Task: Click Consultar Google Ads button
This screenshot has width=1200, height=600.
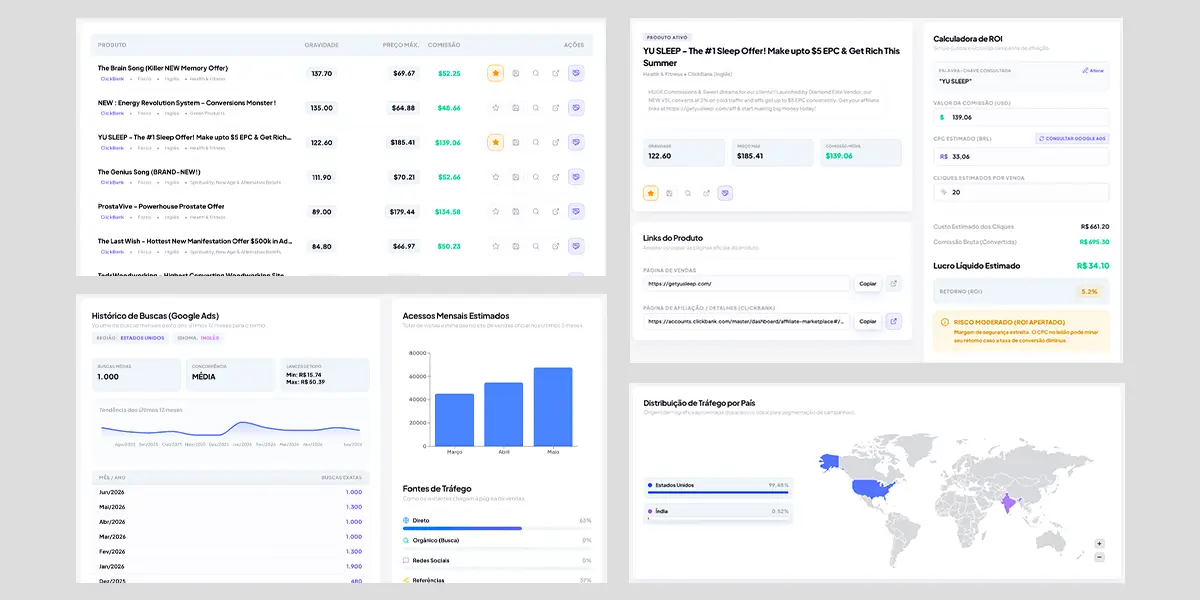Action: [1072, 138]
